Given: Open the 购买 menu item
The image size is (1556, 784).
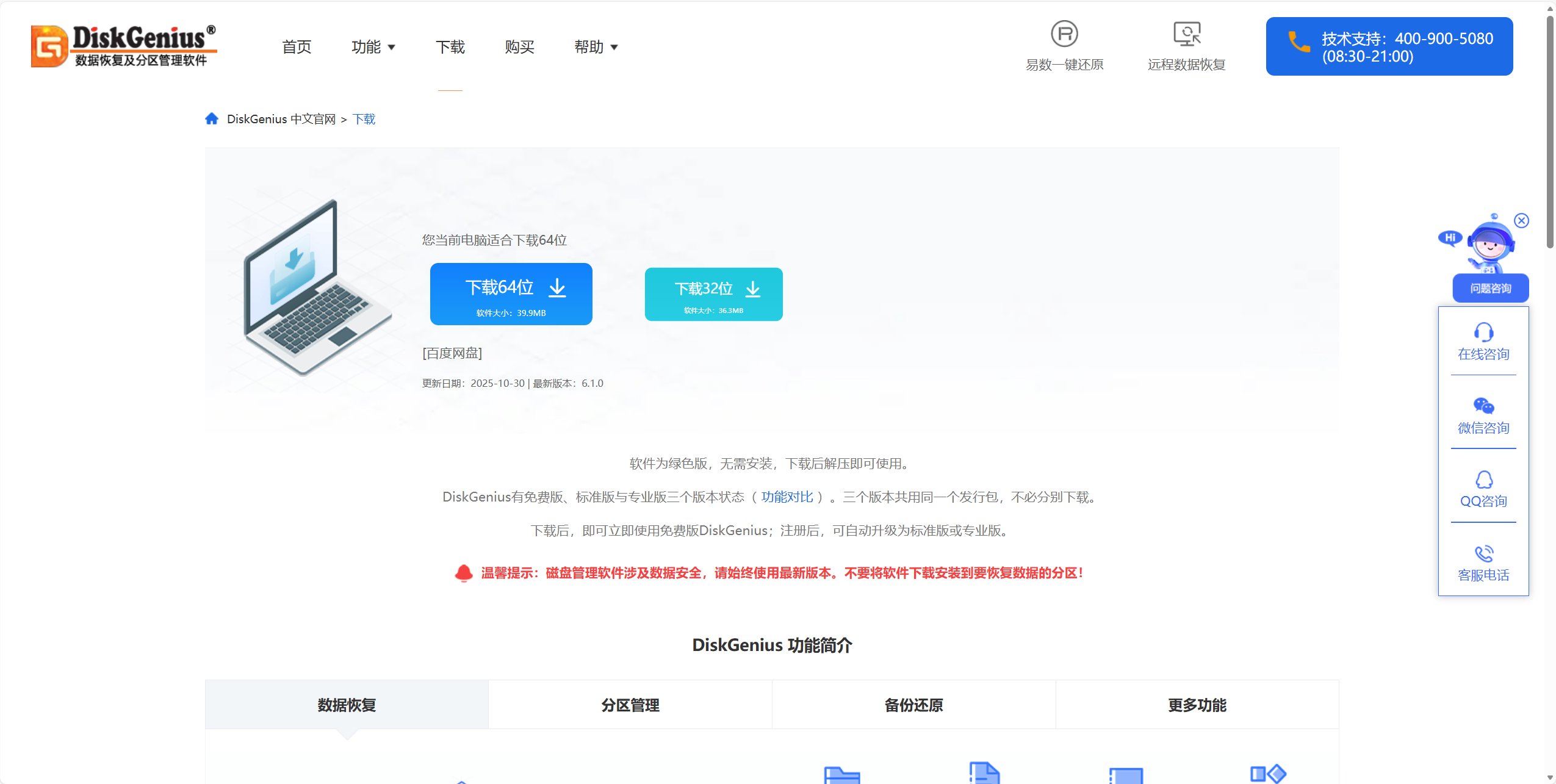Looking at the screenshot, I should coord(519,47).
